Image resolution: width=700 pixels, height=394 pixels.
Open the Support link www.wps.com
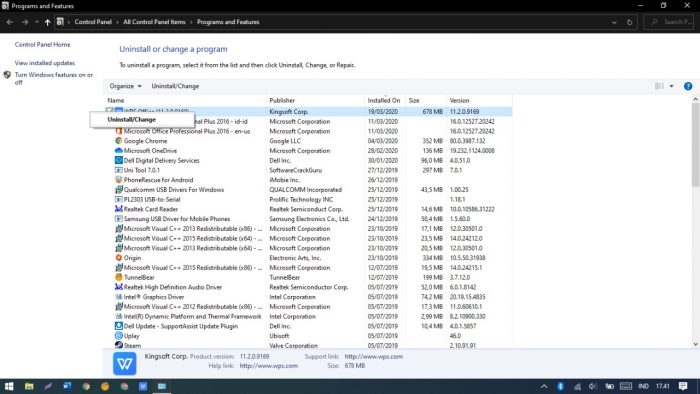click(x=374, y=357)
